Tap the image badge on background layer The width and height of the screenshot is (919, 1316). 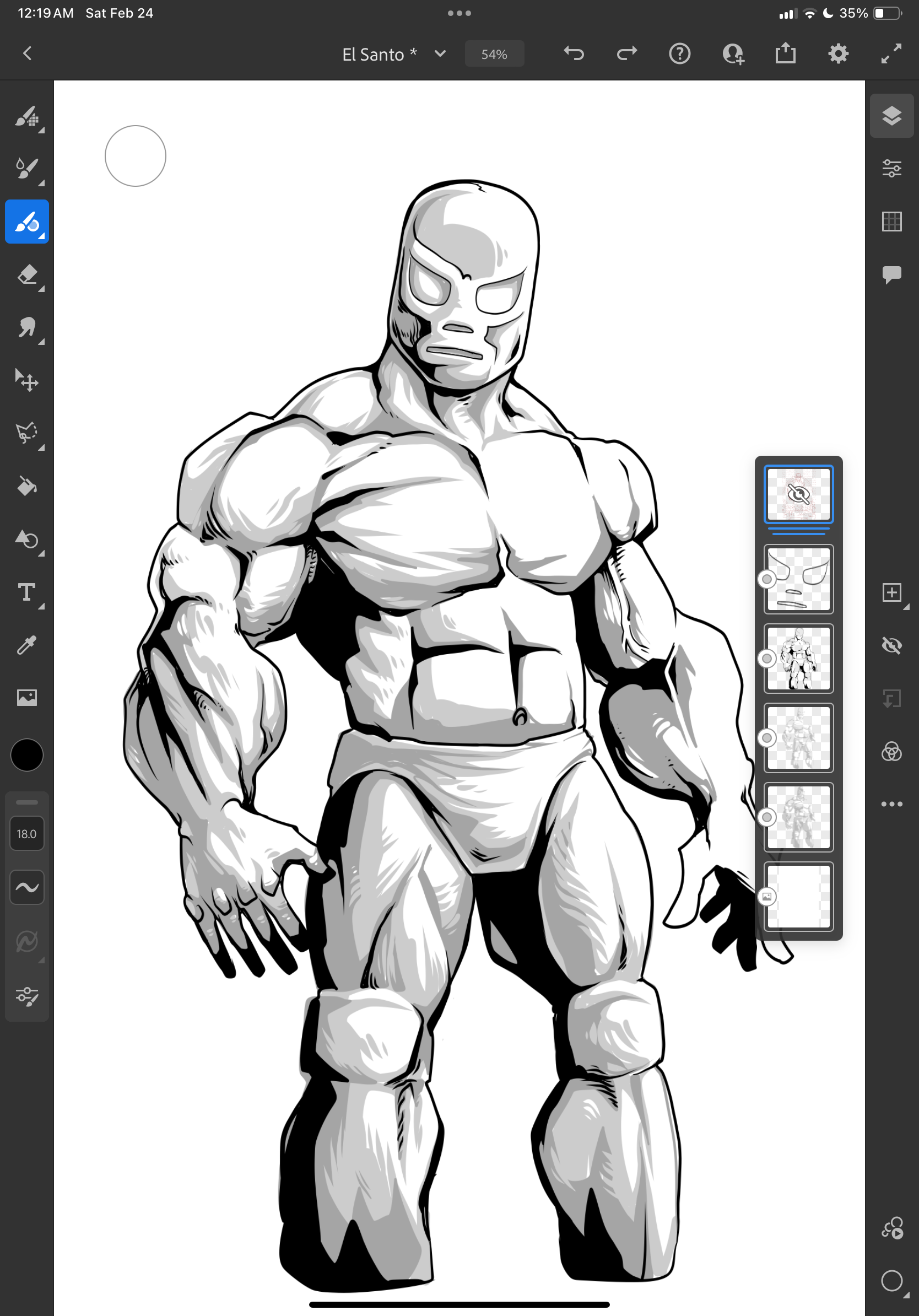coord(766,897)
